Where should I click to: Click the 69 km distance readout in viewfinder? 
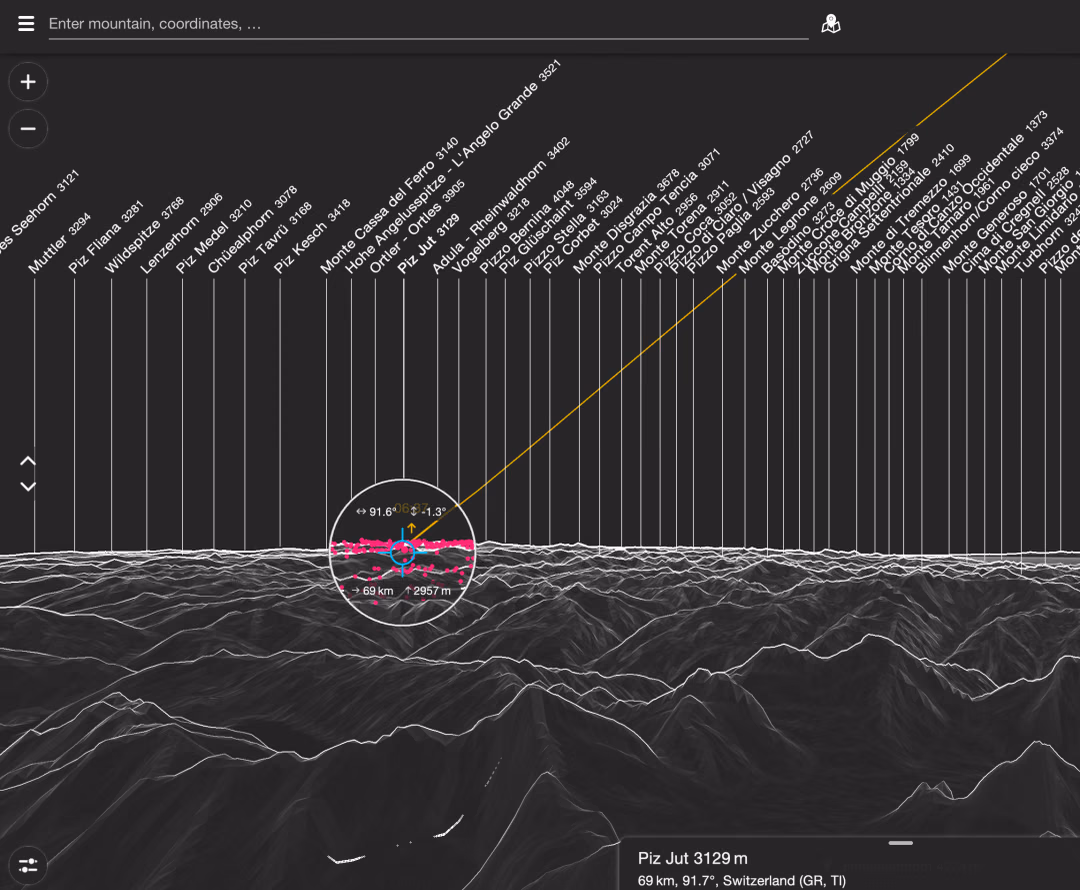point(373,591)
